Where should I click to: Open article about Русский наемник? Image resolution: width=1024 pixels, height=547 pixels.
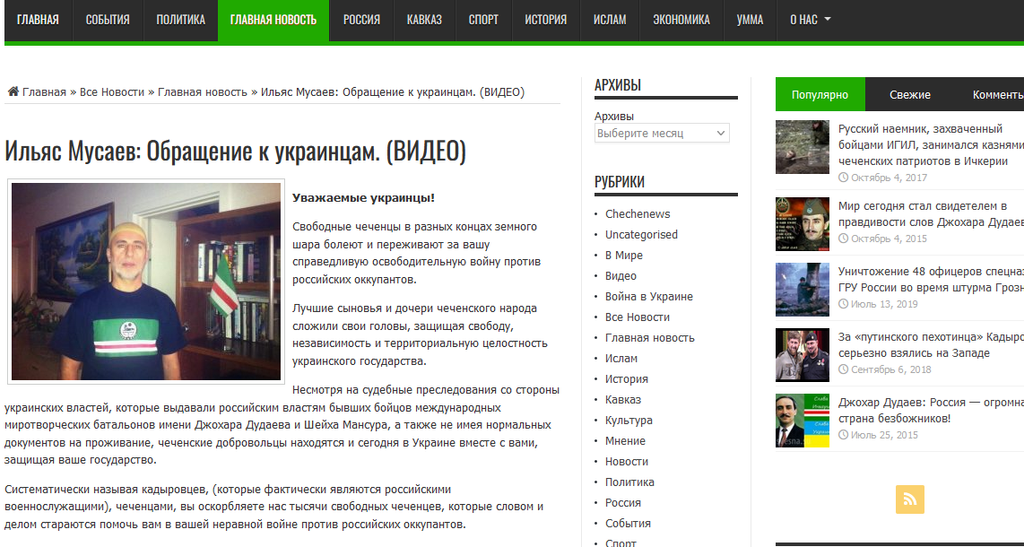coord(931,144)
